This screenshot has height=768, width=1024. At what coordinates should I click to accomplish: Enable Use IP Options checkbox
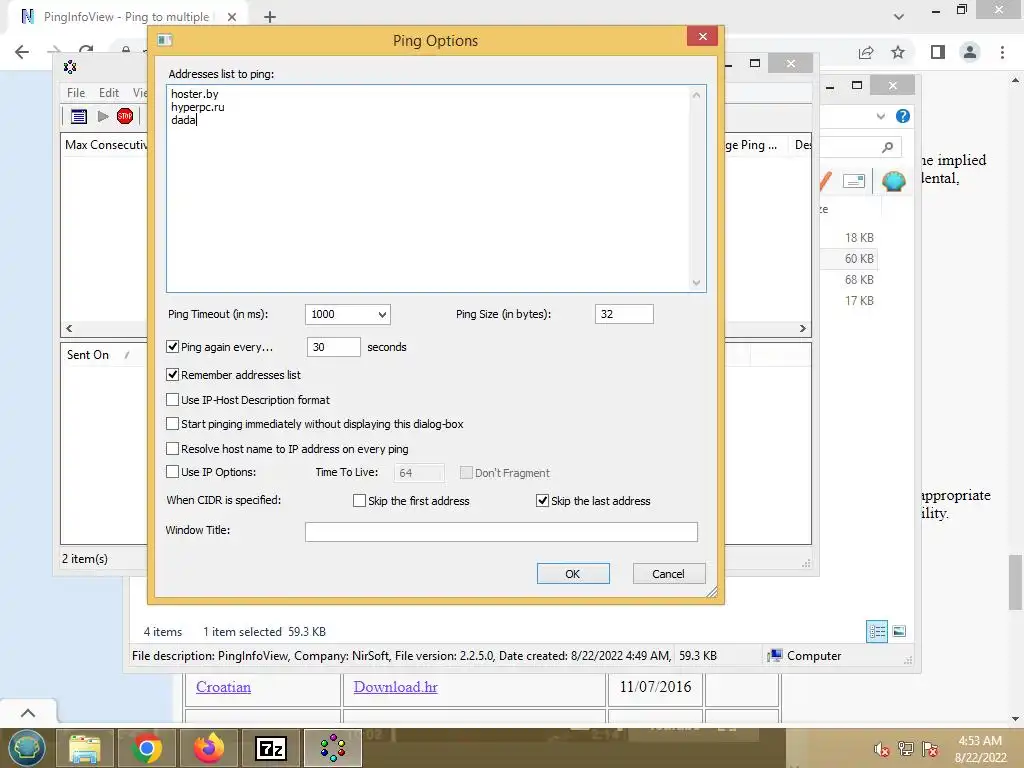coord(172,472)
